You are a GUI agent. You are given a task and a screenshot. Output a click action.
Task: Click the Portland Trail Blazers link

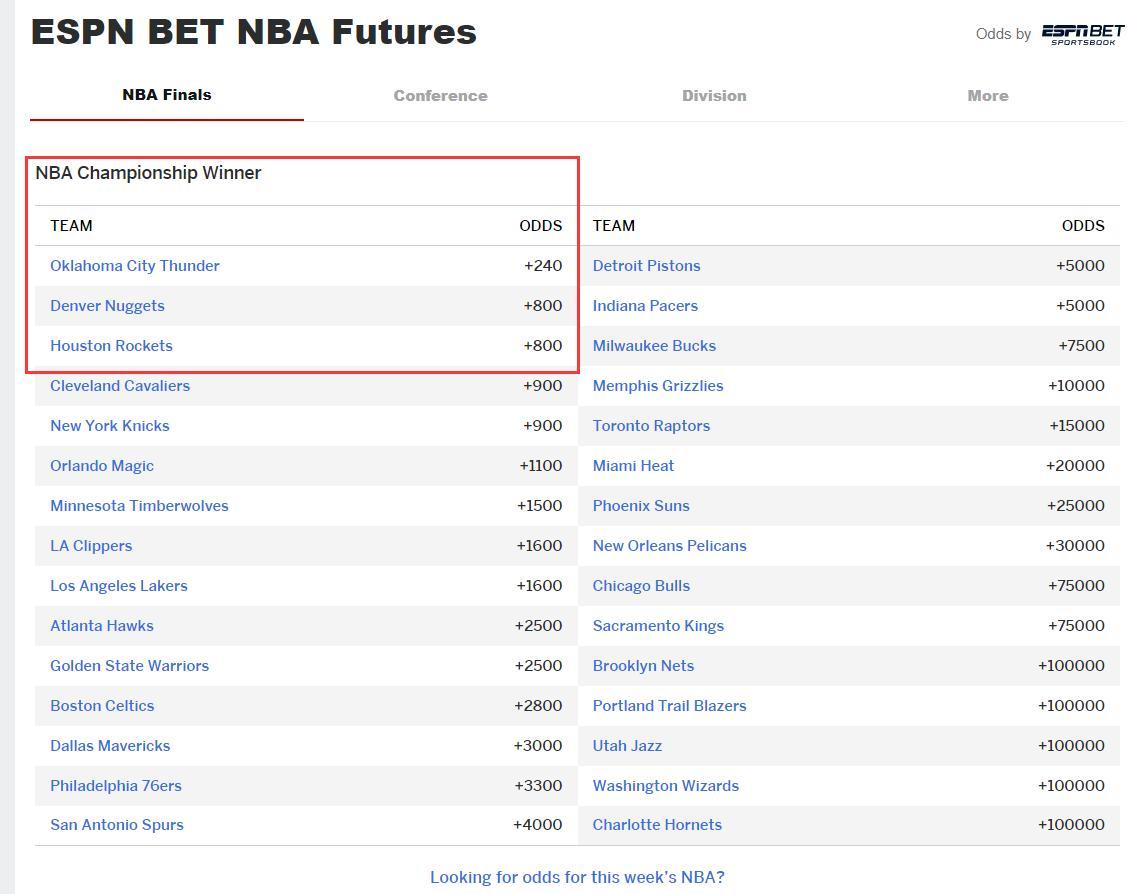669,706
